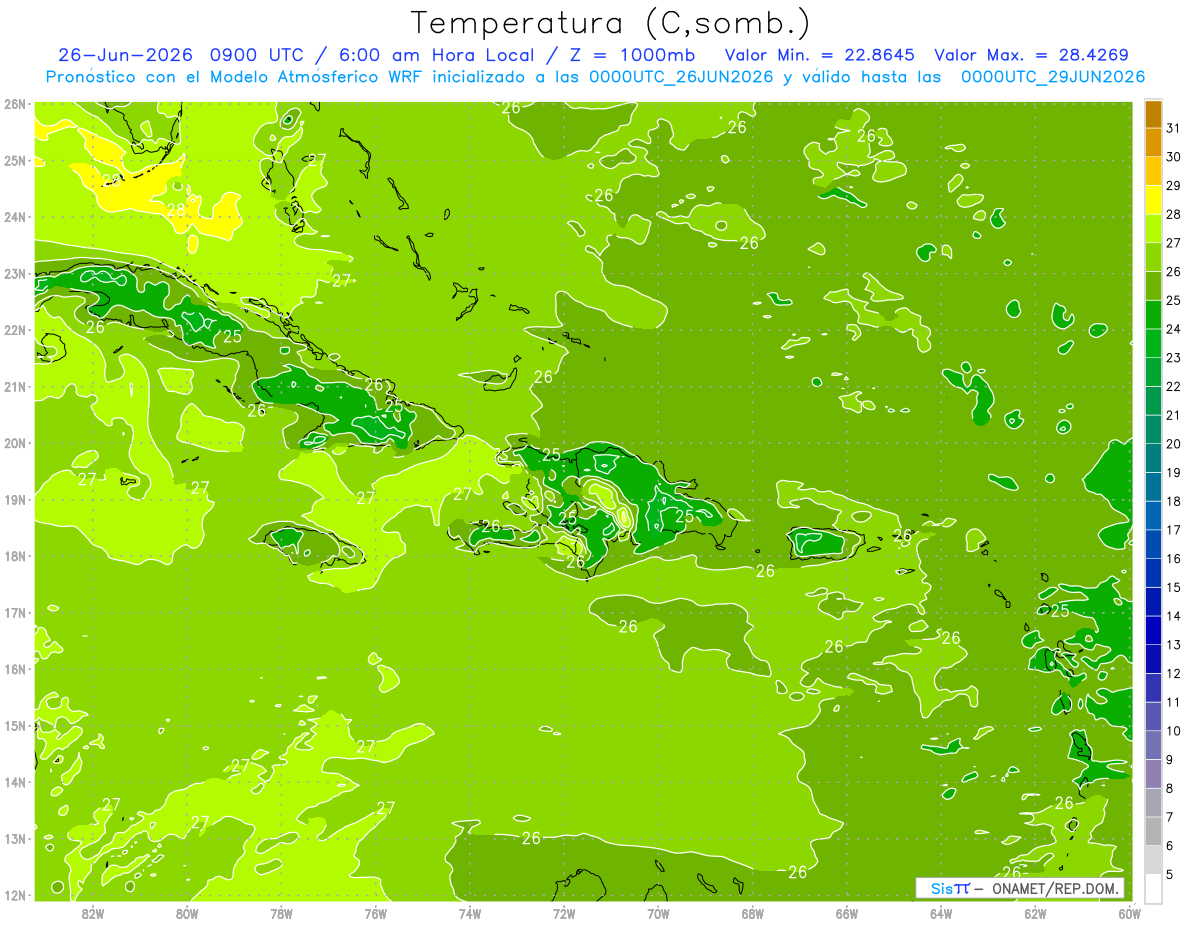Click the legend label '5' on color bar
The height and width of the screenshot is (927, 1200).
click(1170, 875)
